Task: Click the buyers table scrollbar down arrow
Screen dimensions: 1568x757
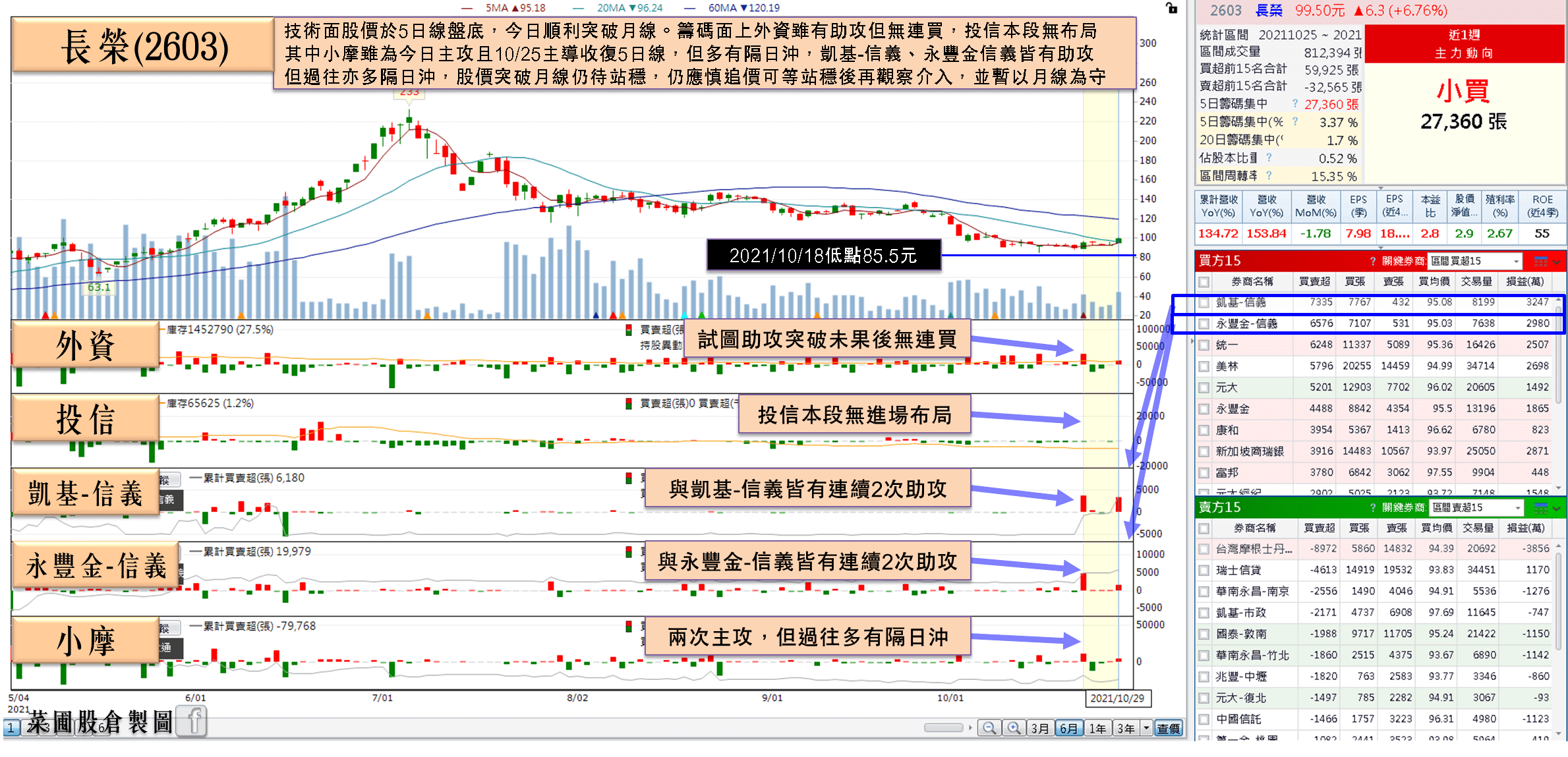Action: coord(1559,488)
